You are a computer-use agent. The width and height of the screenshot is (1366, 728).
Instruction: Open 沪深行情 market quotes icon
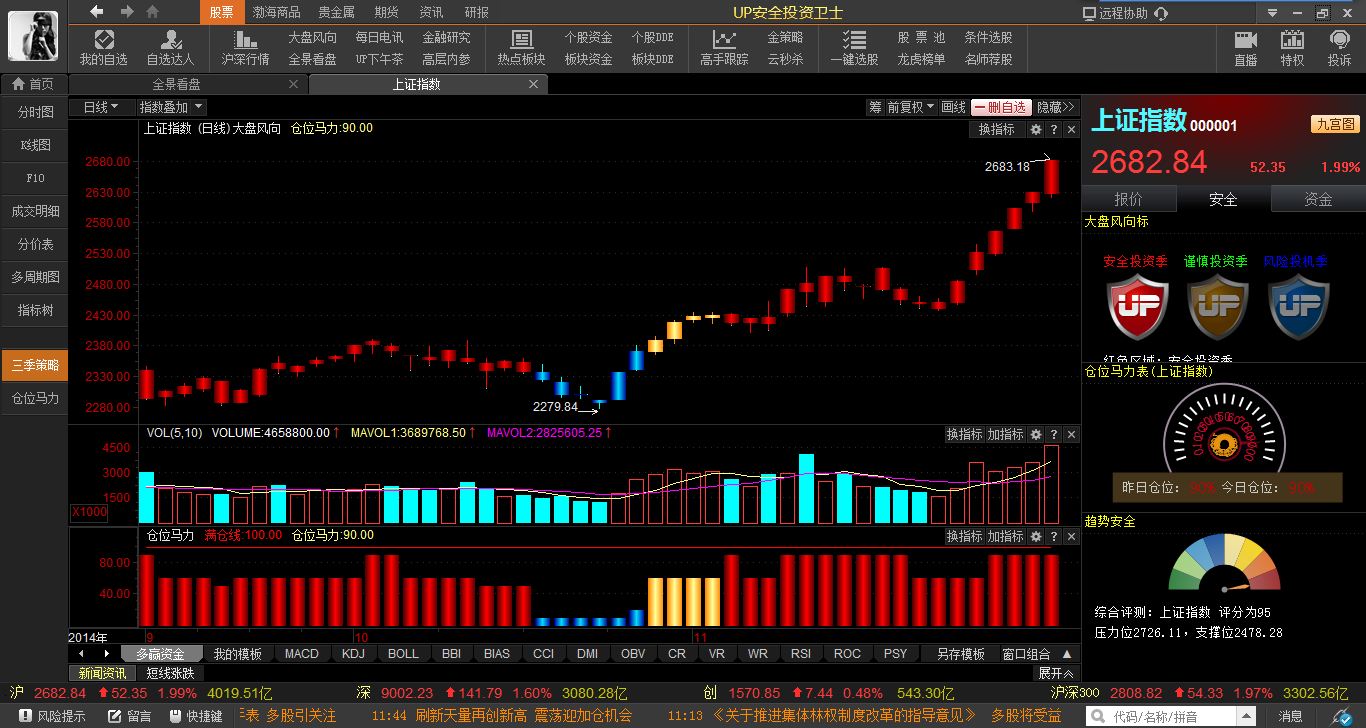click(245, 47)
